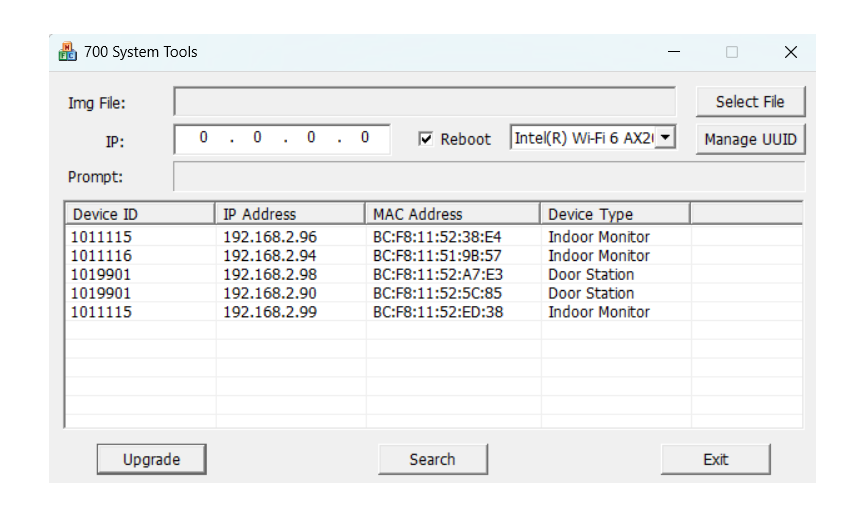This screenshot has width=859, height=514.
Task: Click the Upgrade button
Action: (152, 459)
